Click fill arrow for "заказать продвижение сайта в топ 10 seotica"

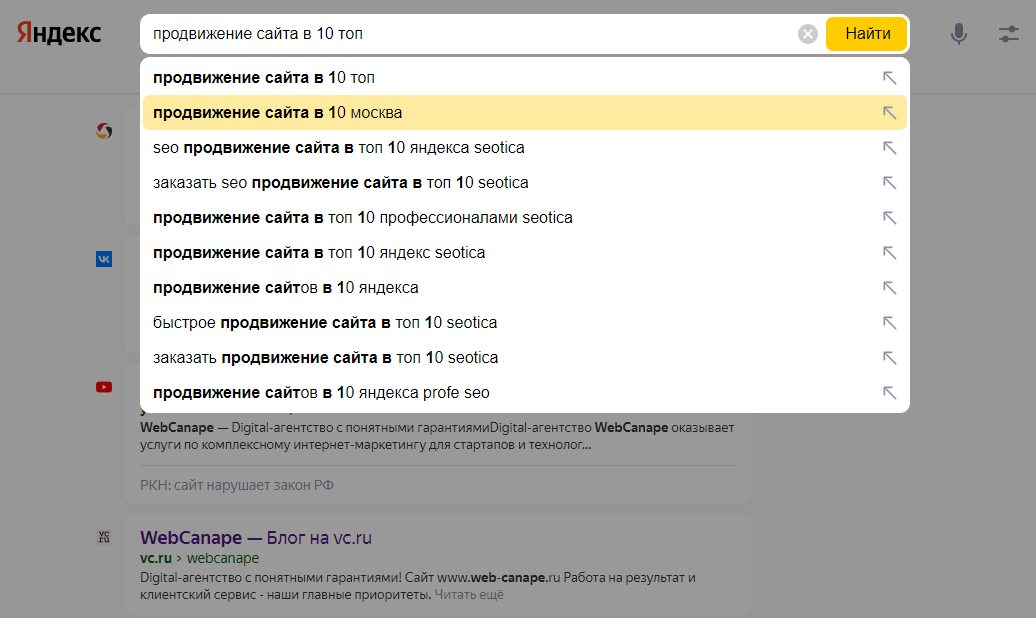pyautogui.click(x=889, y=358)
